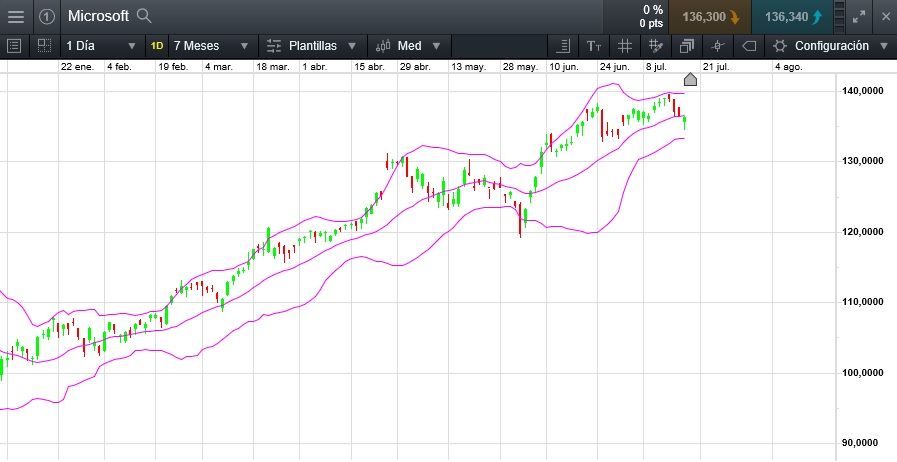Toggle the price label tag icon
Screen dimensions: 897x462
pyautogui.click(x=749, y=46)
